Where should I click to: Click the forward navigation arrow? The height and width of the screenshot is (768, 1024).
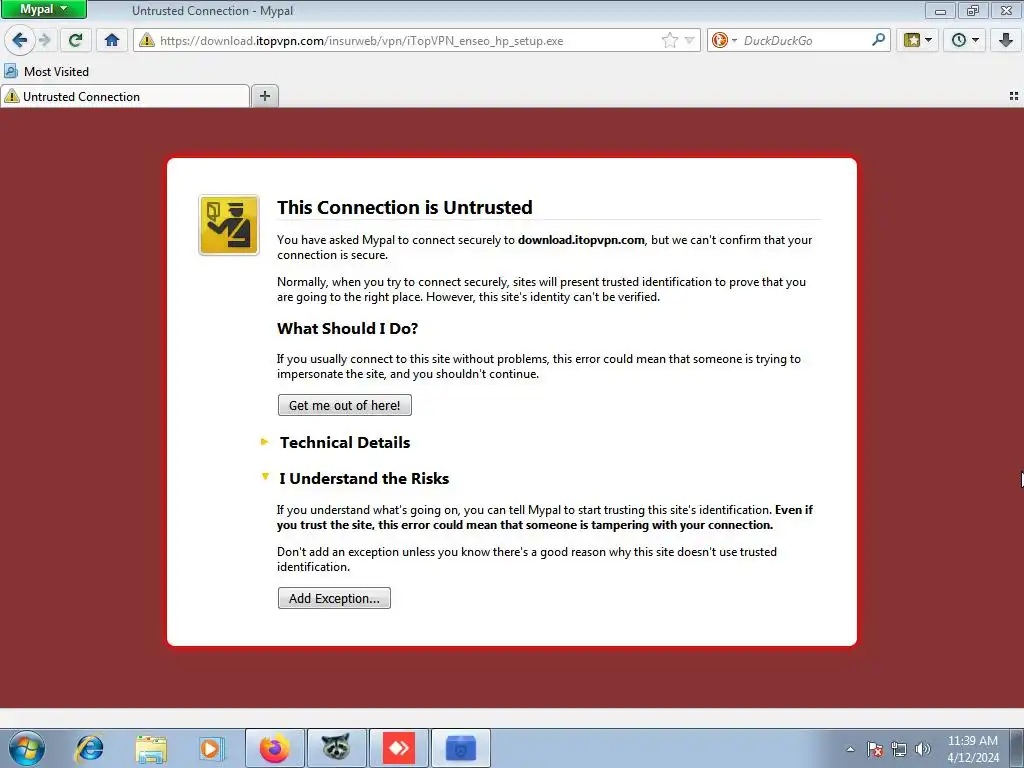point(45,40)
